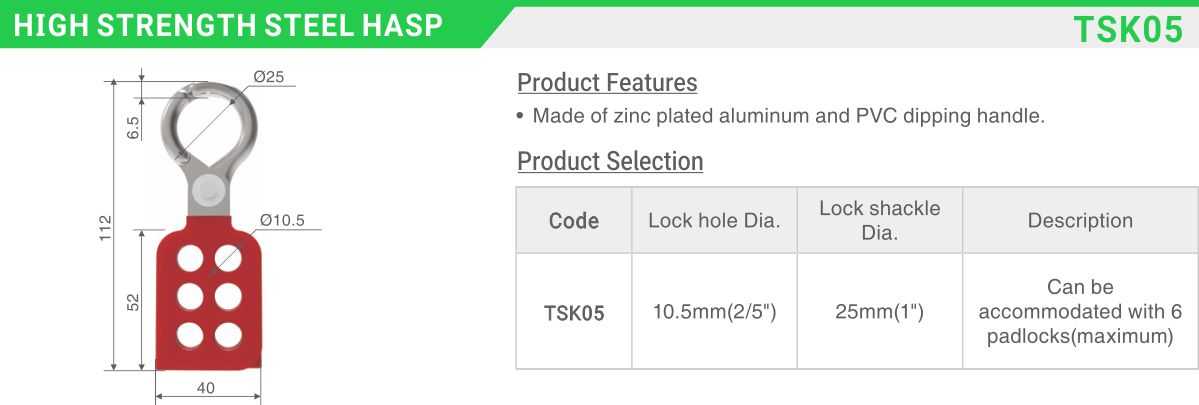Click the Product Features heading
The image size is (1199, 405).
point(607,83)
